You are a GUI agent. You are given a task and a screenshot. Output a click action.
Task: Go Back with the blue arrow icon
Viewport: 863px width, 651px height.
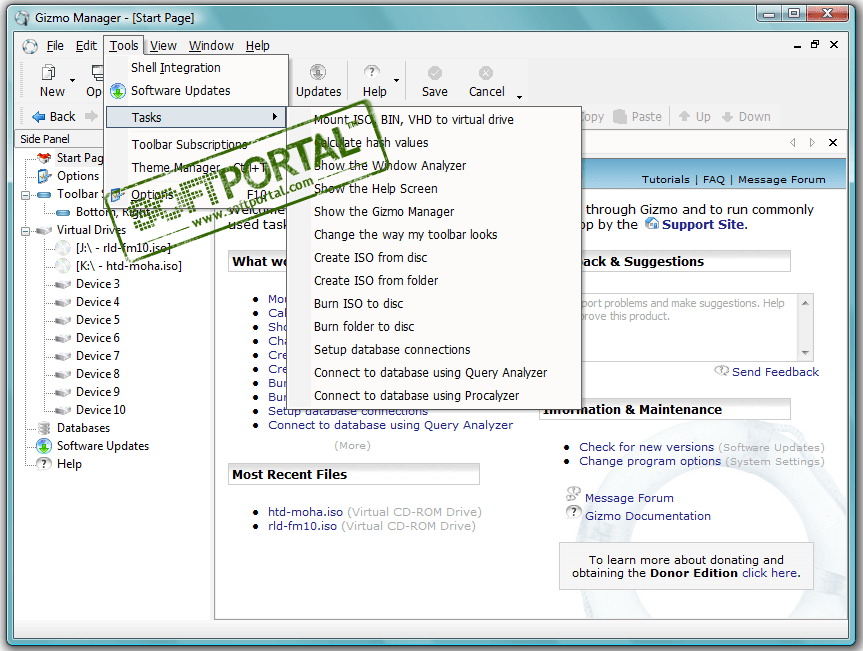coord(39,117)
